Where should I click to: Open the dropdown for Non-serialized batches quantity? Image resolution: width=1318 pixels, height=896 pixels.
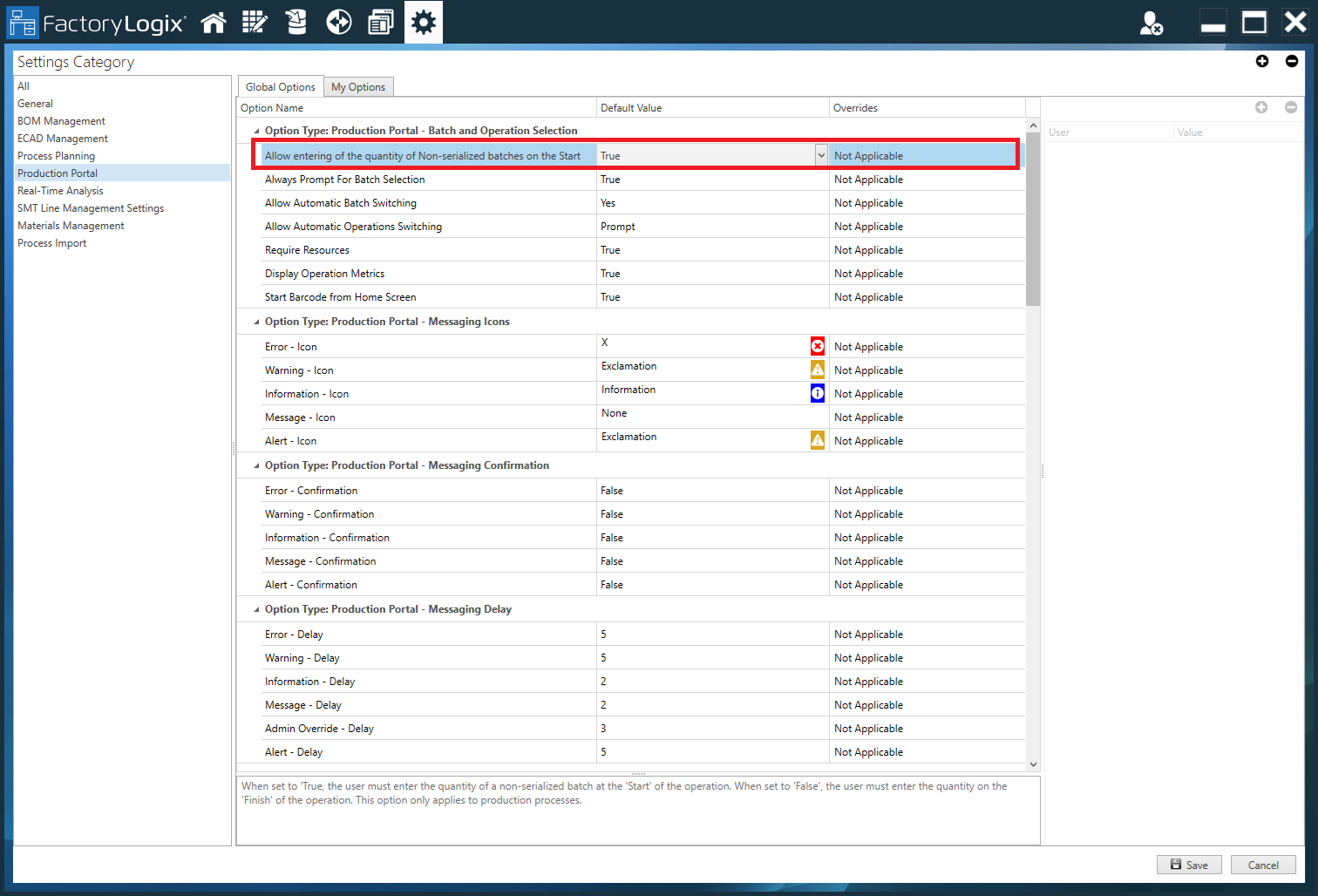820,154
